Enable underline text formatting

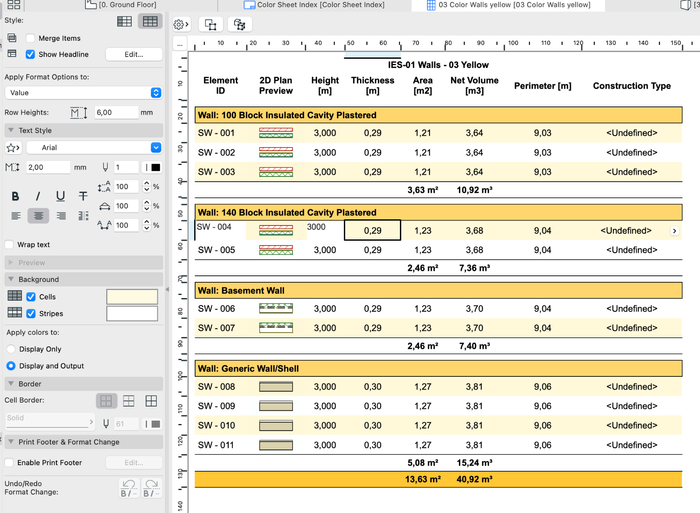pyautogui.click(x=60, y=196)
